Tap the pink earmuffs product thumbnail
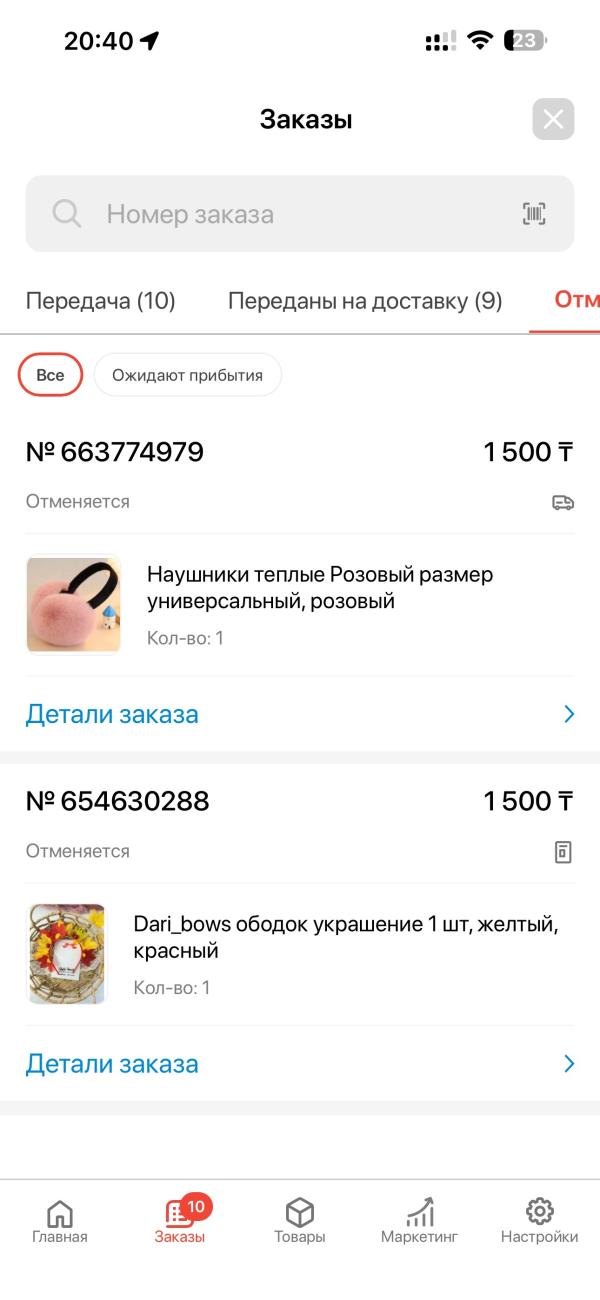The image size is (600, 1300). (74, 604)
